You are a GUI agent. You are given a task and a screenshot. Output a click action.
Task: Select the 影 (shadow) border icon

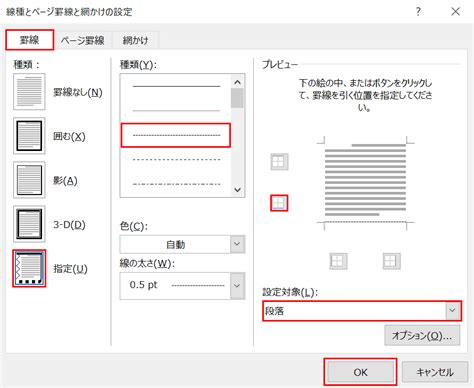(29, 180)
